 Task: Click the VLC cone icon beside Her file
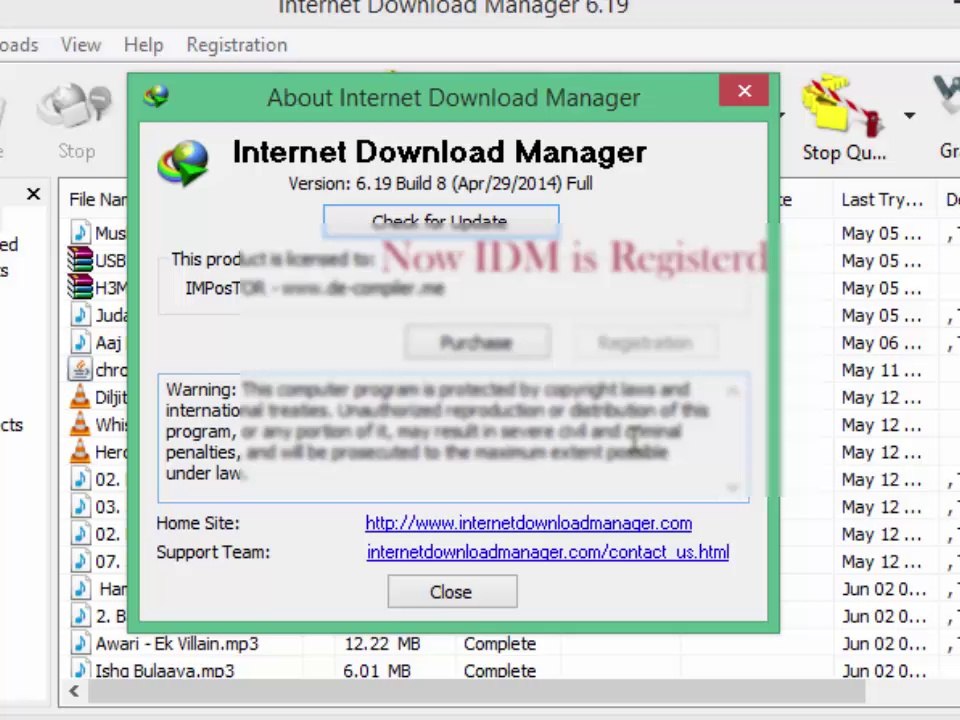80,451
